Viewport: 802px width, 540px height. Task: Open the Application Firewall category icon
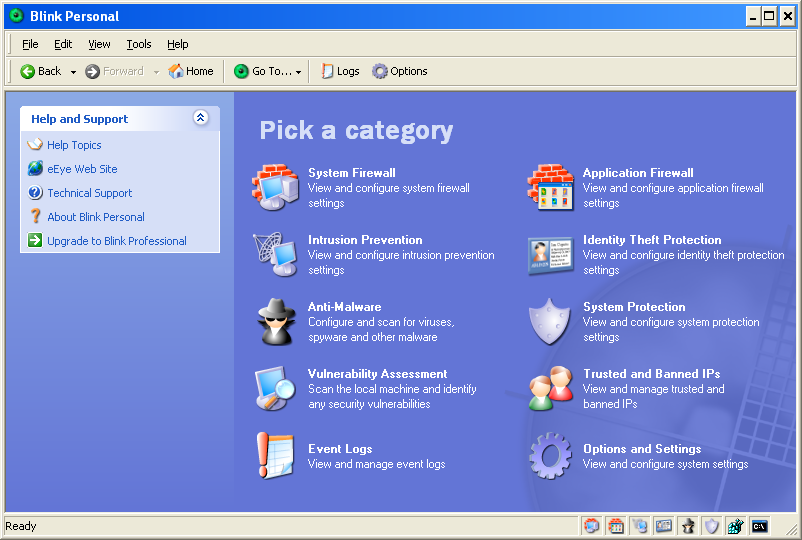click(550, 187)
